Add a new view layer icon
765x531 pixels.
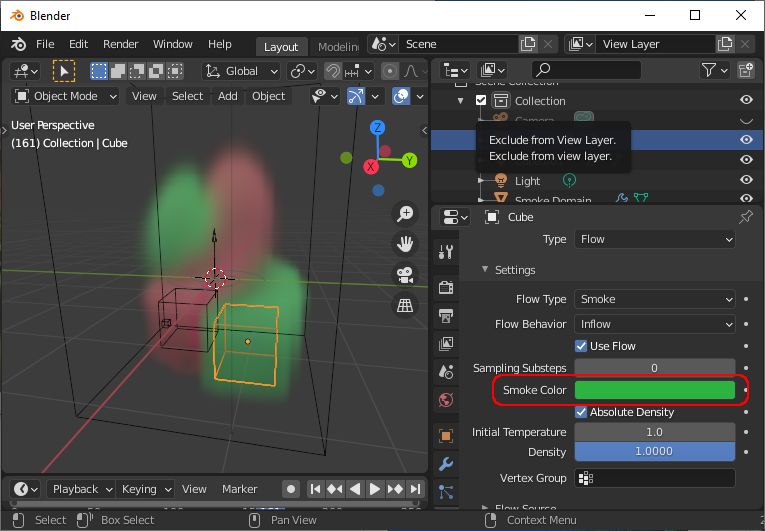pos(725,44)
